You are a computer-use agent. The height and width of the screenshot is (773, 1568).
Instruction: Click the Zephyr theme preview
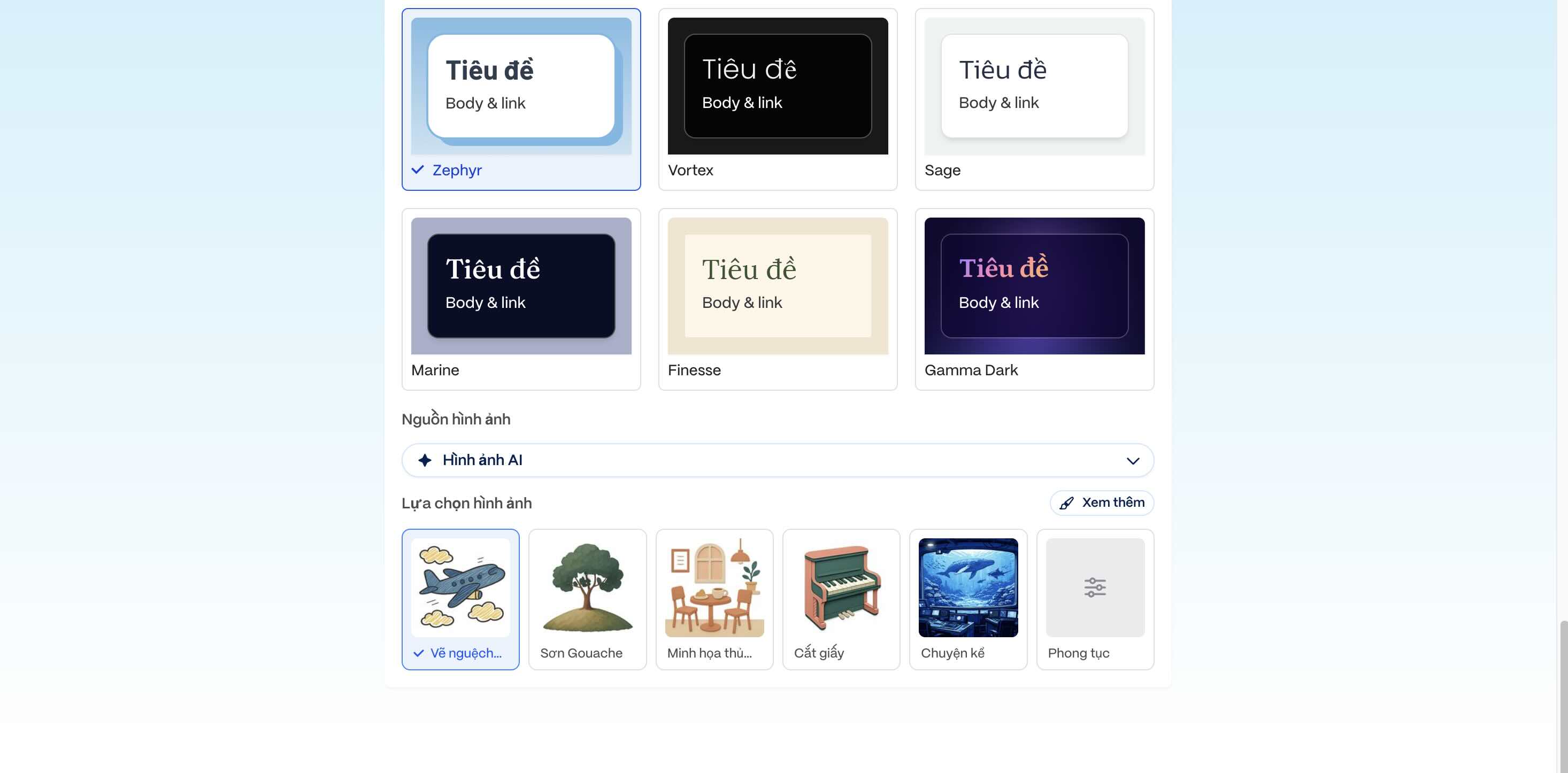click(521, 86)
